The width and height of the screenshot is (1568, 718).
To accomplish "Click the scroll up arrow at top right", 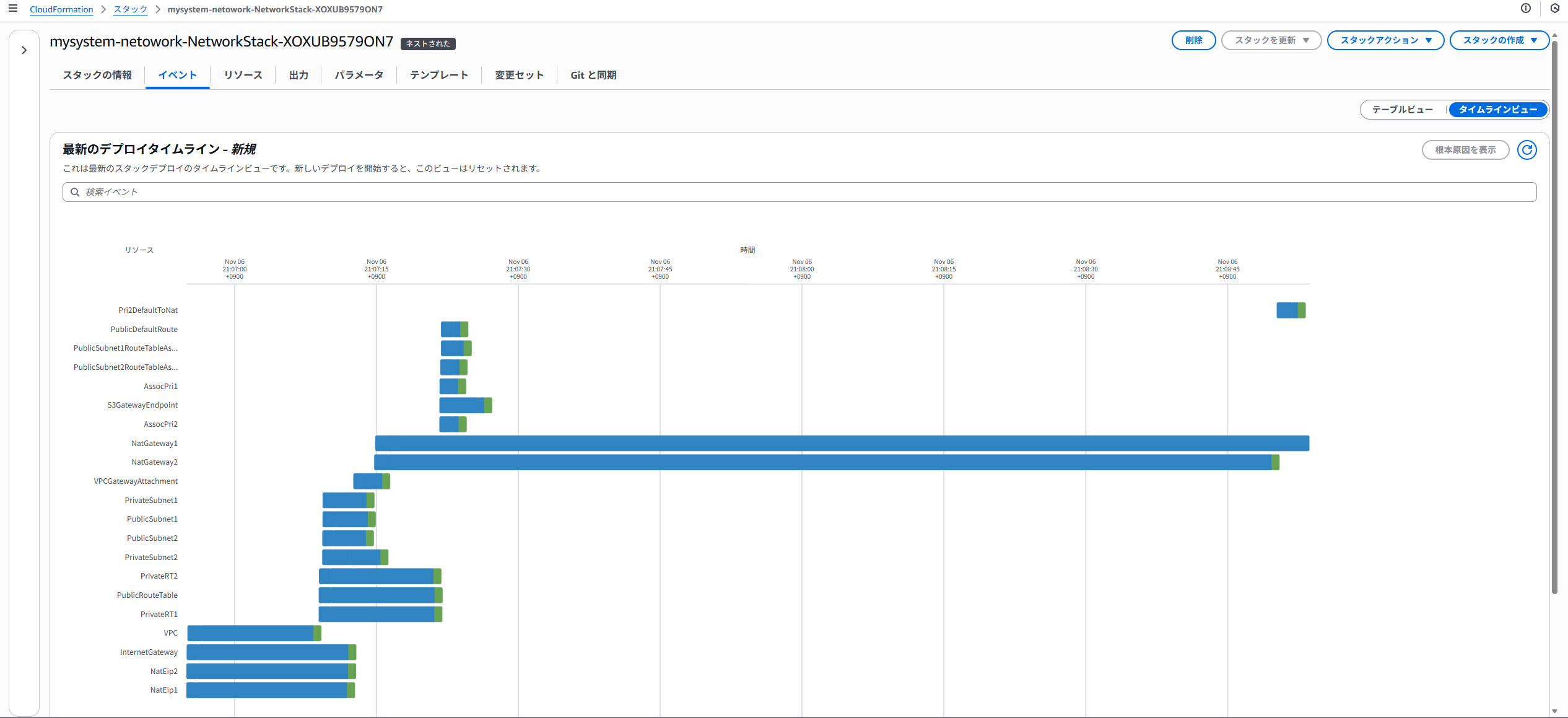I will tap(1554, 35).
